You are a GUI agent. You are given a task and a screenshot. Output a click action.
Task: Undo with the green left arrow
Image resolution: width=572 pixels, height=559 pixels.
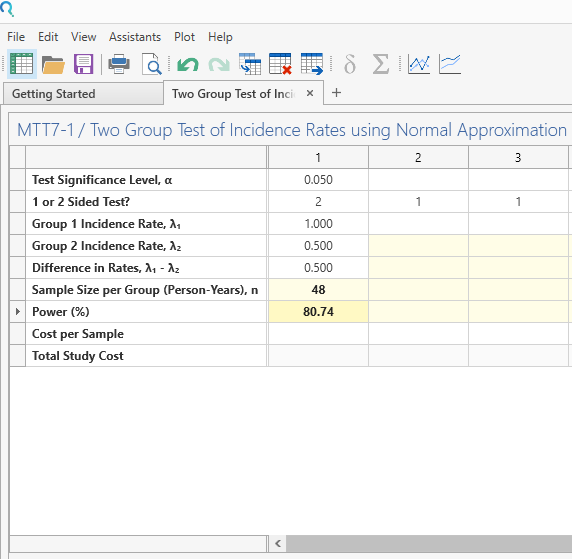tap(188, 65)
